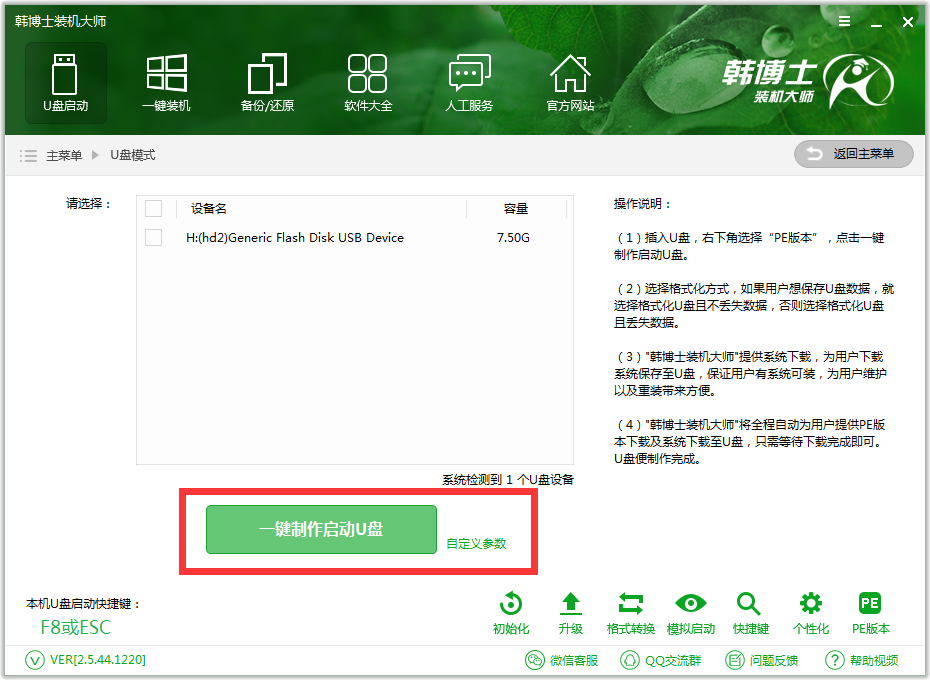Open the 自定义参数 custom parameters link
The height and width of the screenshot is (680, 930).
point(476,544)
